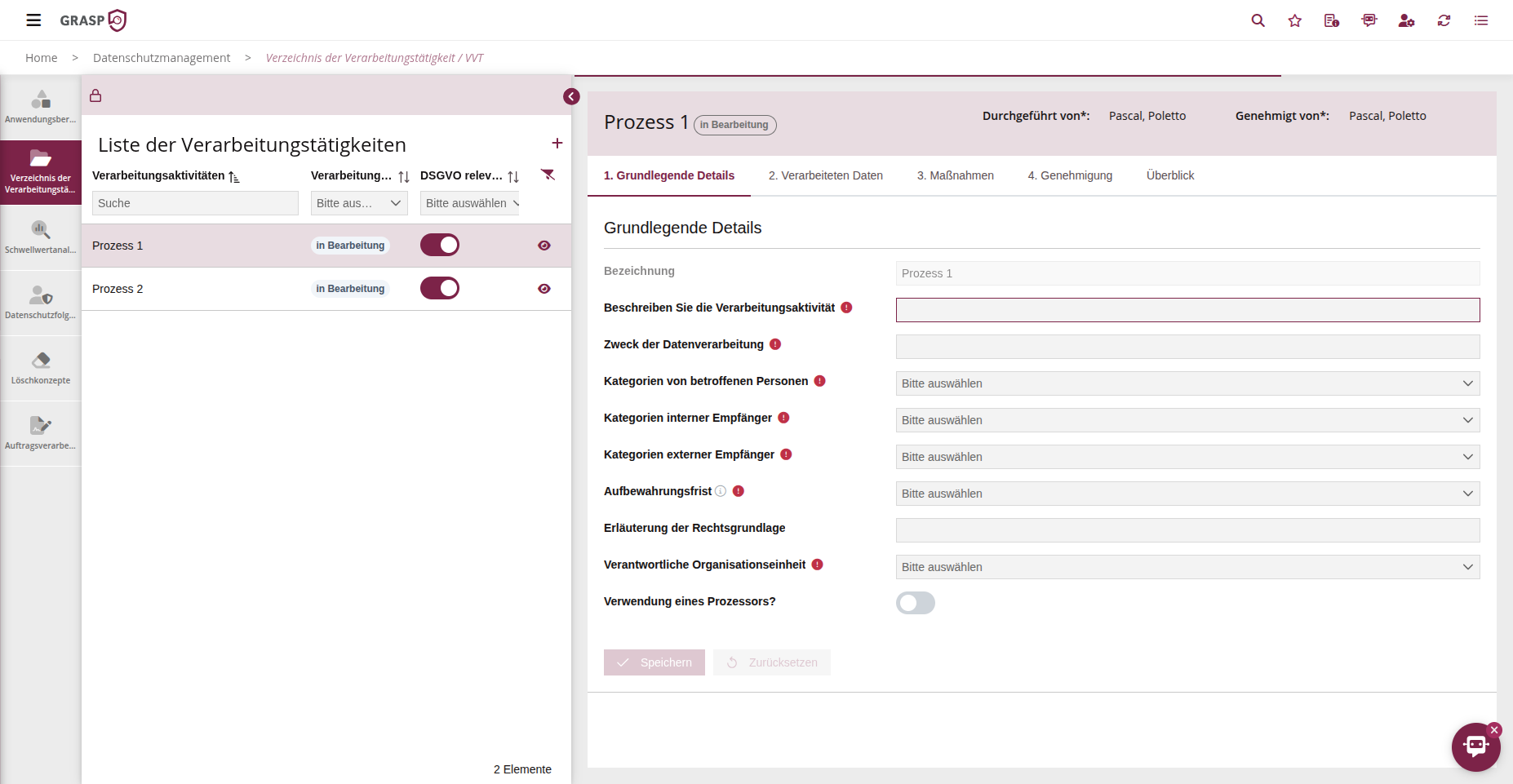
Task: Enable the Verwendung eines Prozessors switch
Action: click(915, 603)
